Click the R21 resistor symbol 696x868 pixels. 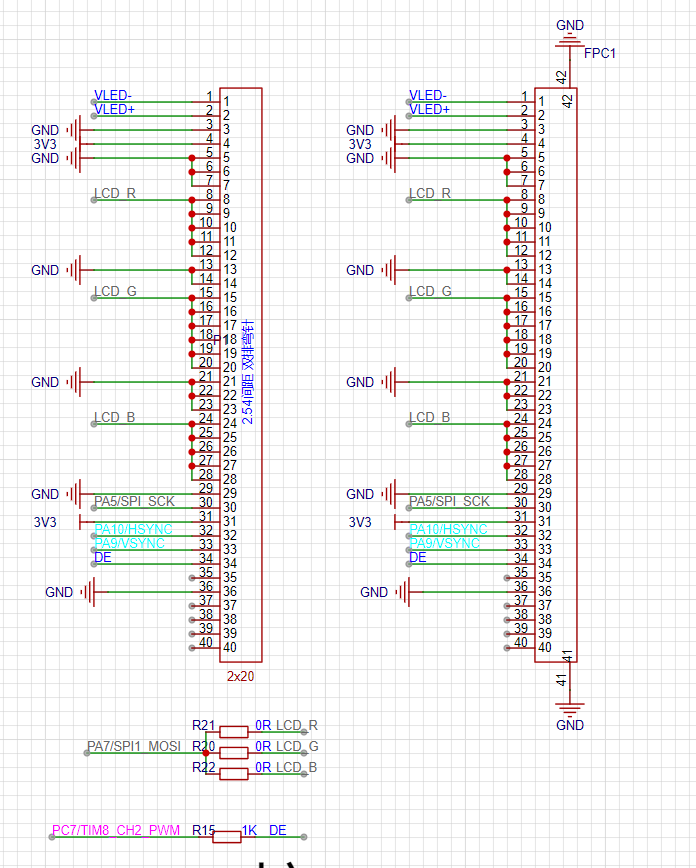[x=234, y=731]
